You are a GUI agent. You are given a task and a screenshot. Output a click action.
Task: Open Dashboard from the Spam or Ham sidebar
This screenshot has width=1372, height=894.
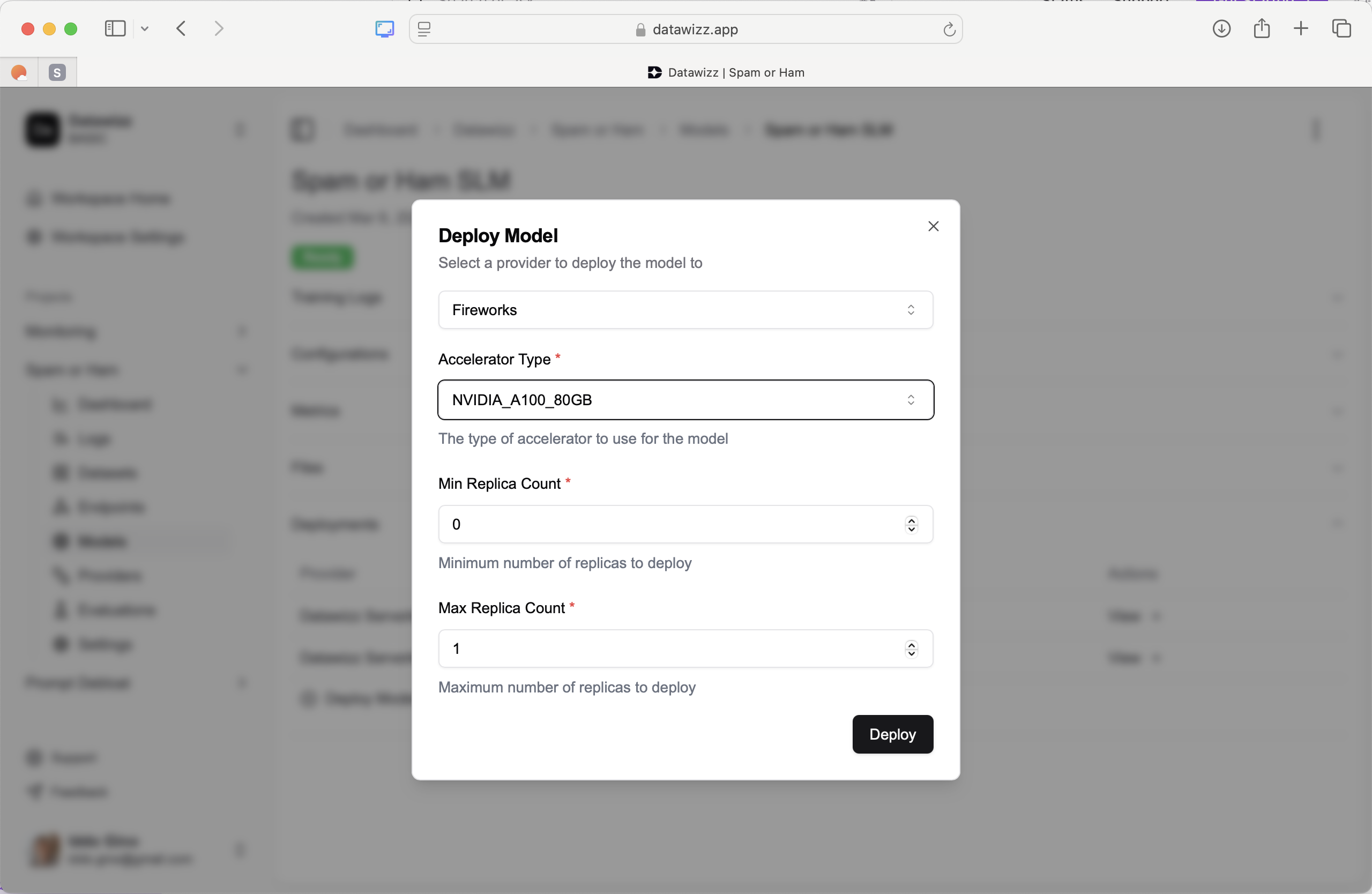115,404
